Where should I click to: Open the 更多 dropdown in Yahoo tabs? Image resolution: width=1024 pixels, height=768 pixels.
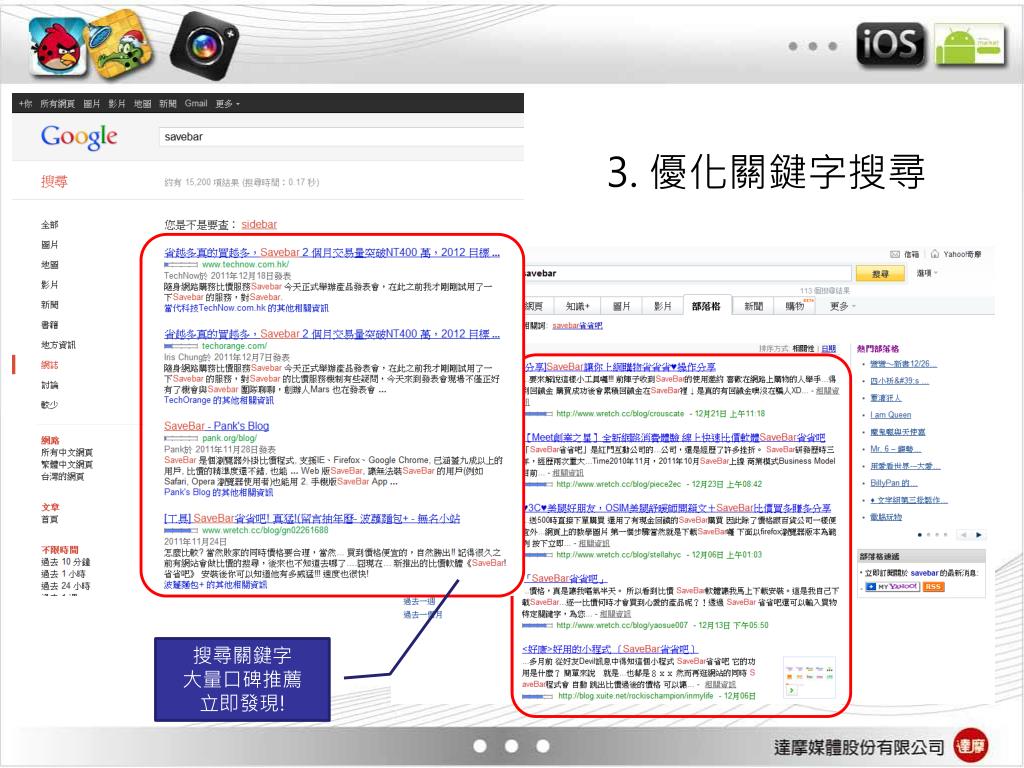click(842, 306)
